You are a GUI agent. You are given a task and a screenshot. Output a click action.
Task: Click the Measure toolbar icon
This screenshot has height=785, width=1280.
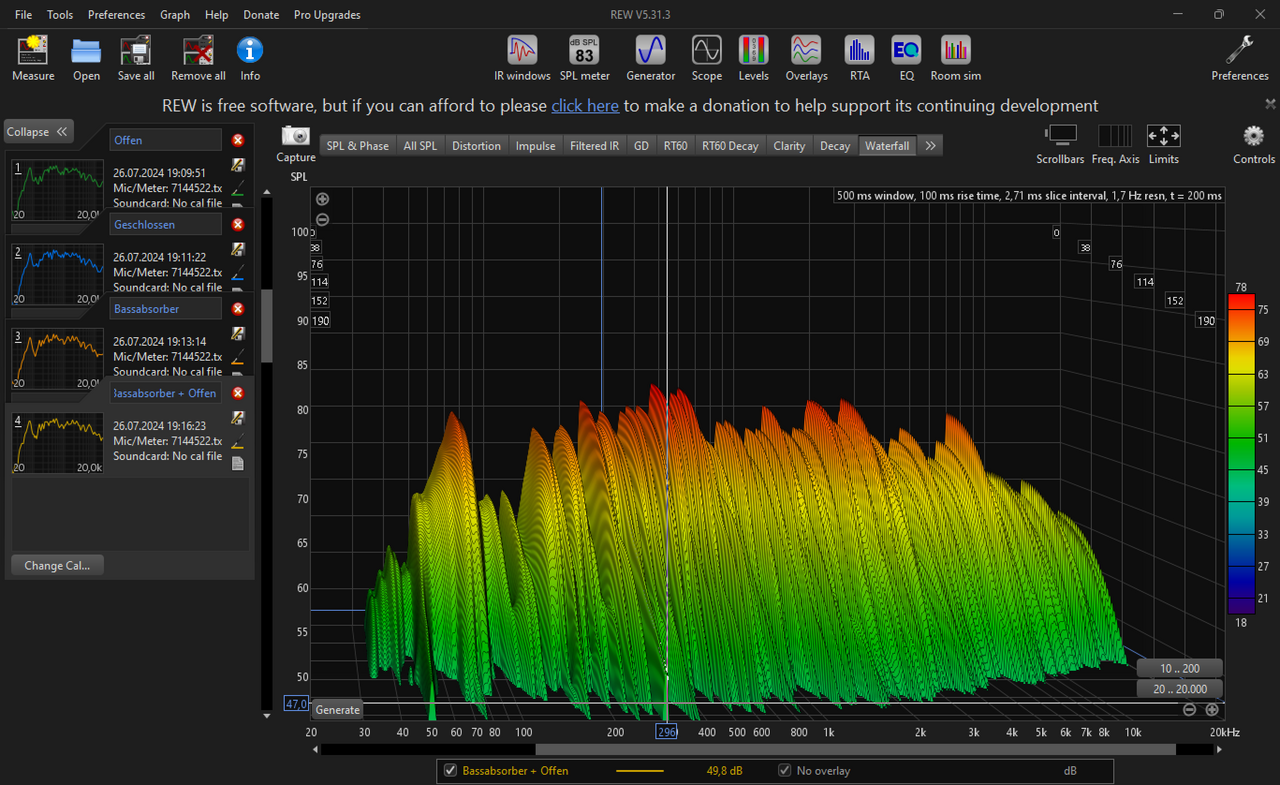[33, 50]
